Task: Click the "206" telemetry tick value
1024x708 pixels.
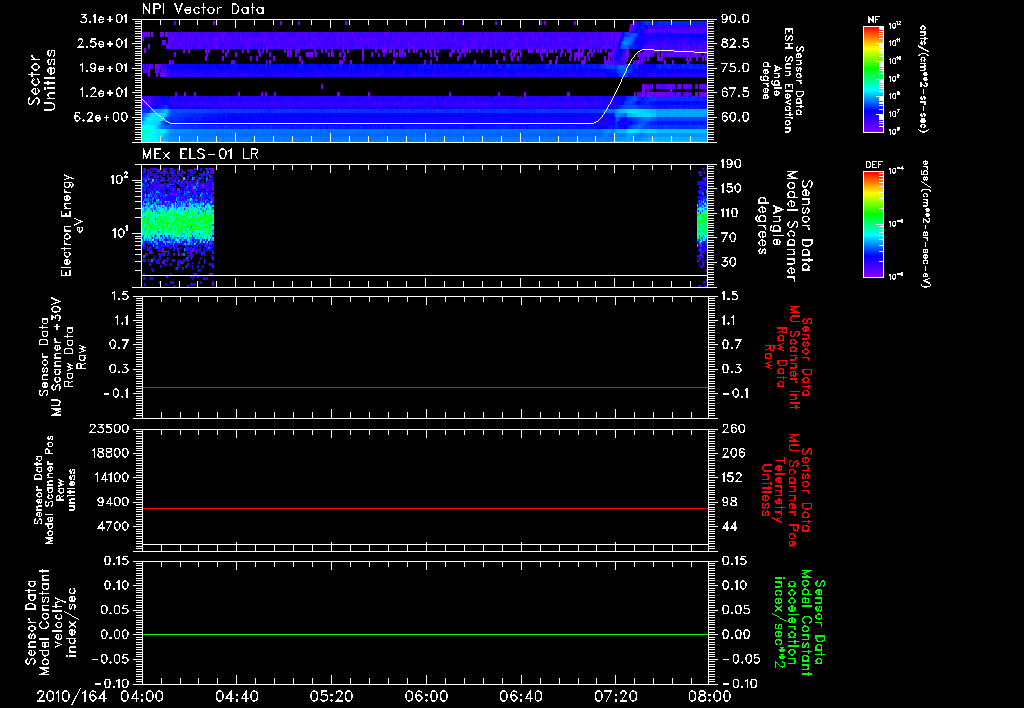Action: coord(731,453)
